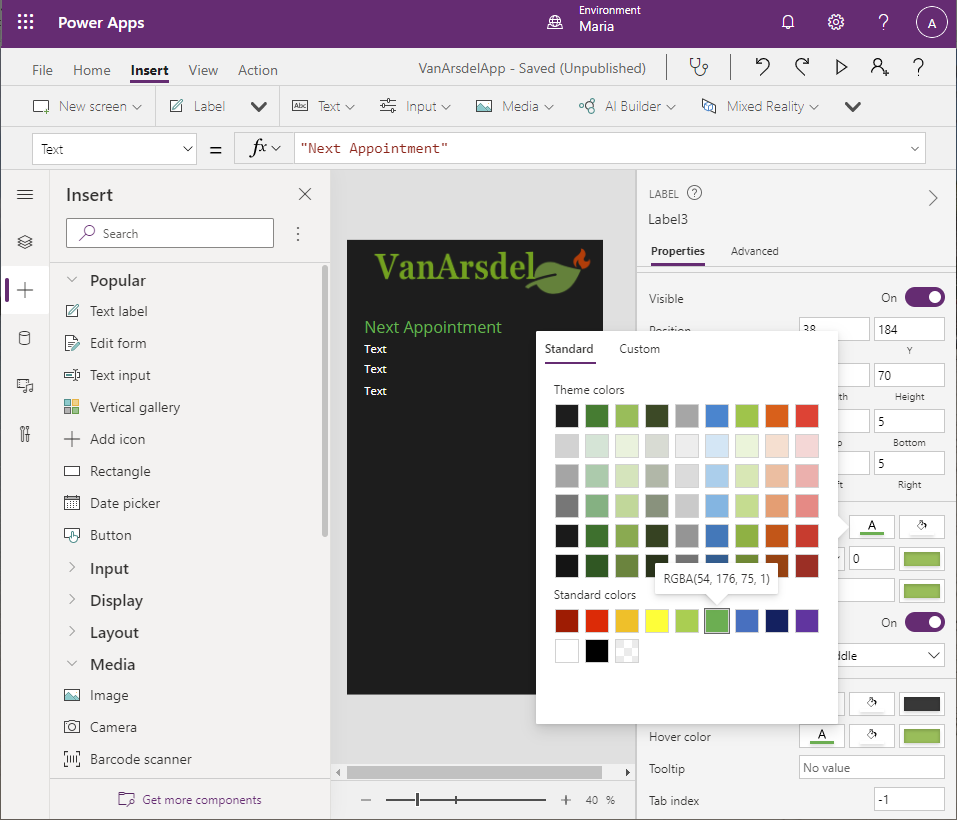Open the Tree view layers icon
Image resolution: width=957 pixels, height=820 pixels.
25,242
